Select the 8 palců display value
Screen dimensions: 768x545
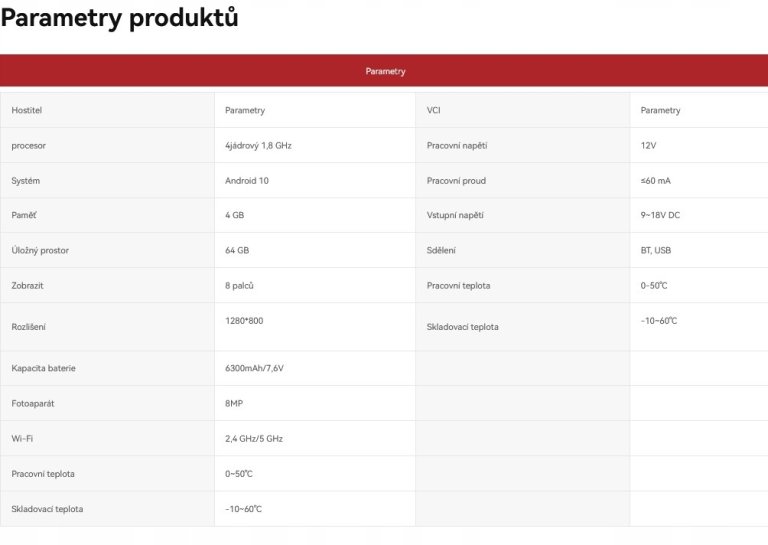[239, 285]
